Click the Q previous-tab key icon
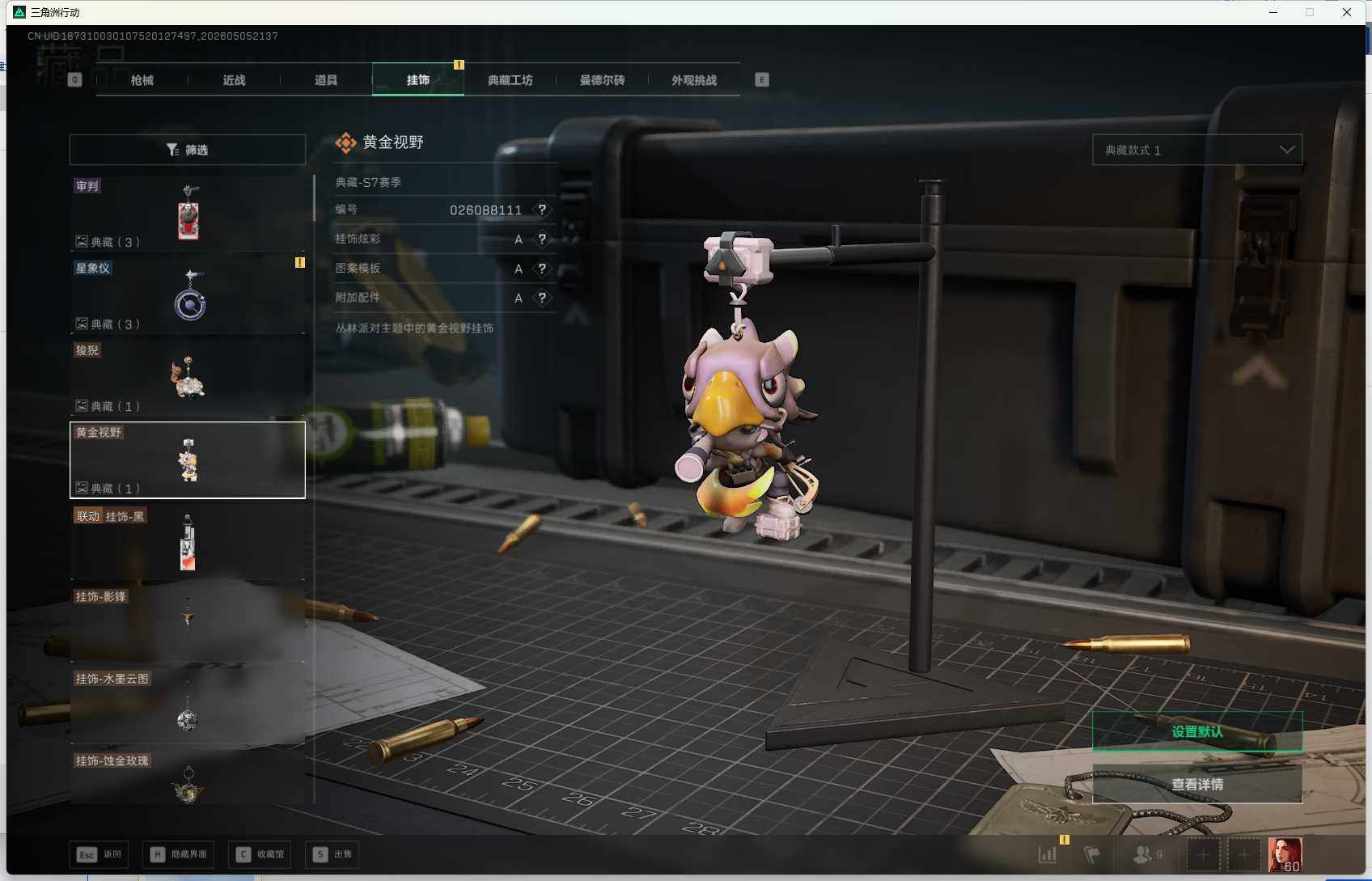 75,79
